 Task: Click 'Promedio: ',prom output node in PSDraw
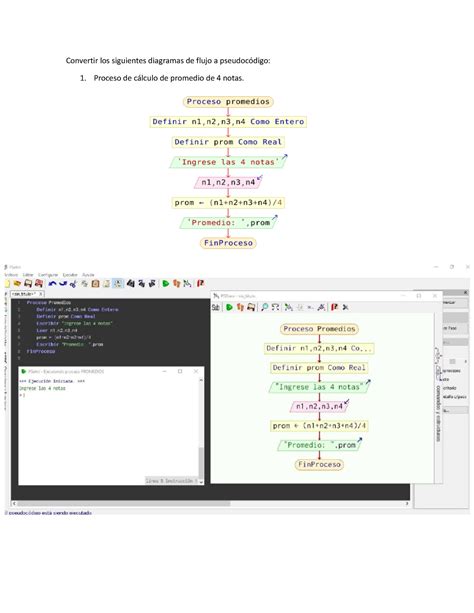pyautogui.click(x=319, y=445)
